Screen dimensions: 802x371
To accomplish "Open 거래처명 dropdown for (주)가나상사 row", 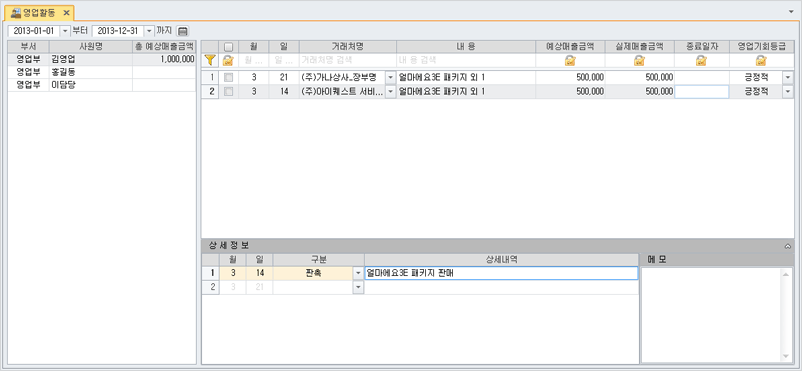I will (x=390, y=78).
